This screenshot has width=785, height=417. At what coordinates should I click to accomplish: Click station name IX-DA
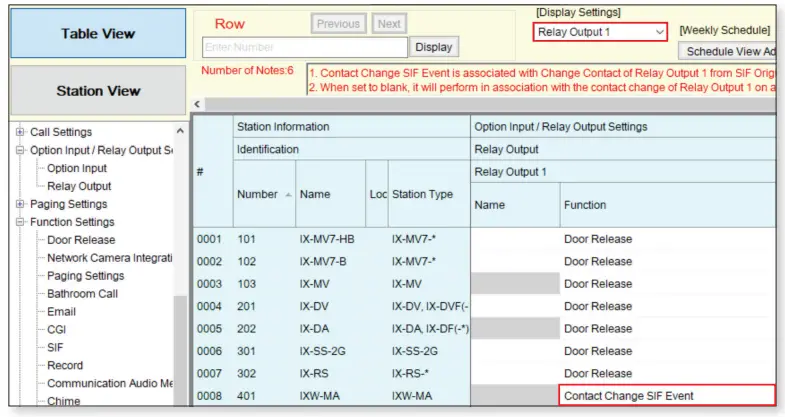pyautogui.click(x=314, y=329)
